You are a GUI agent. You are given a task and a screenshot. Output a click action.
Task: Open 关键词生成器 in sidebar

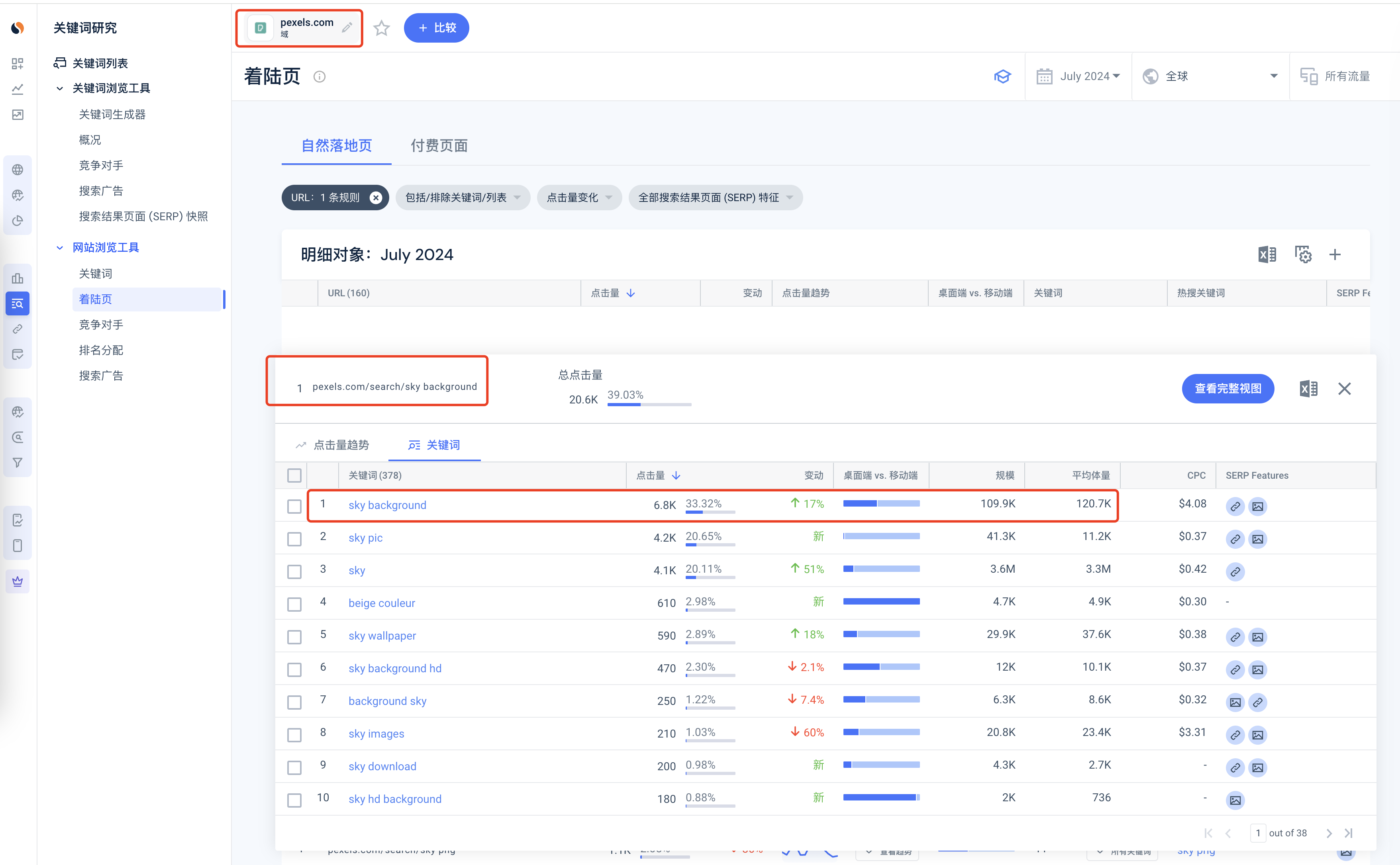point(112,114)
